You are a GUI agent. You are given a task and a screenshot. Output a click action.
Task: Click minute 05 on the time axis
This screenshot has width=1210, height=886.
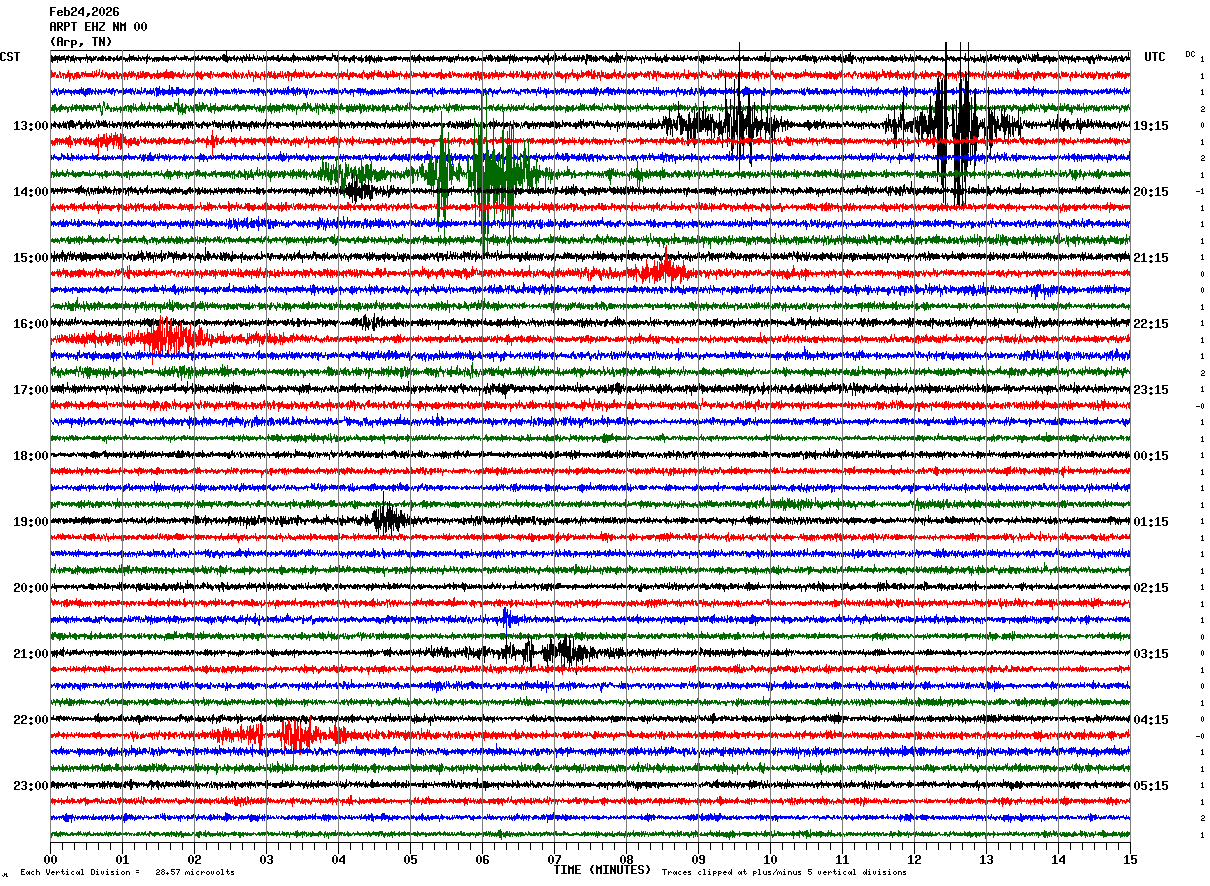[411, 859]
